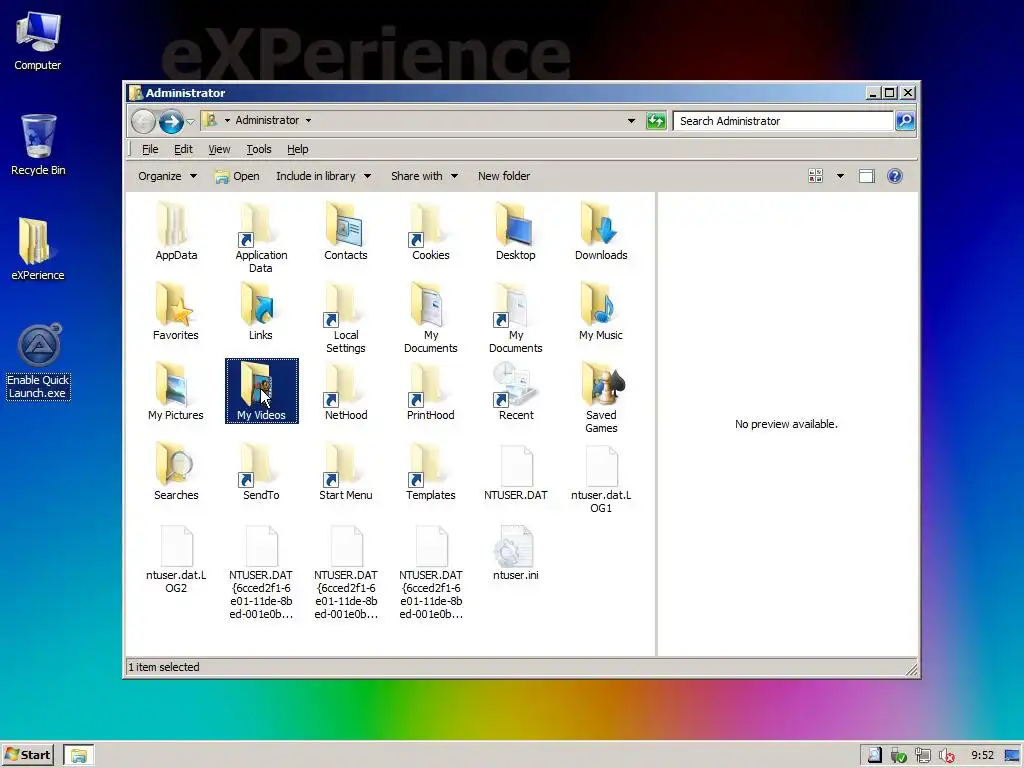Click the Search Administrator input field
1024x768 pixels.
pyautogui.click(x=783, y=121)
